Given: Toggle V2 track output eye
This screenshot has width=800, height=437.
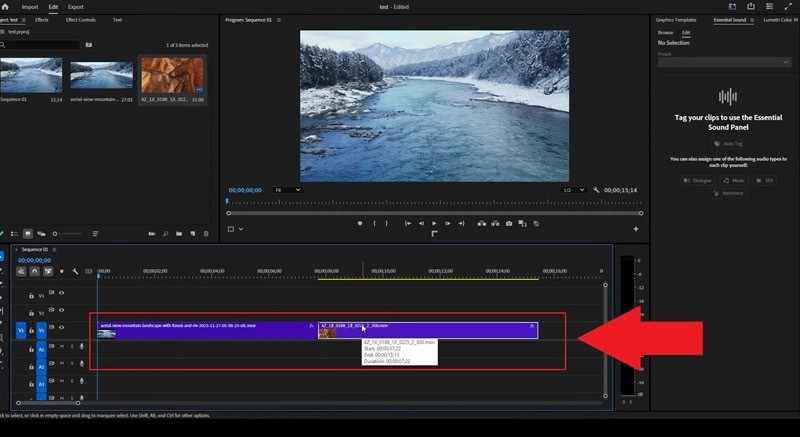Looking at the screenshot, I should click(62, 310).
